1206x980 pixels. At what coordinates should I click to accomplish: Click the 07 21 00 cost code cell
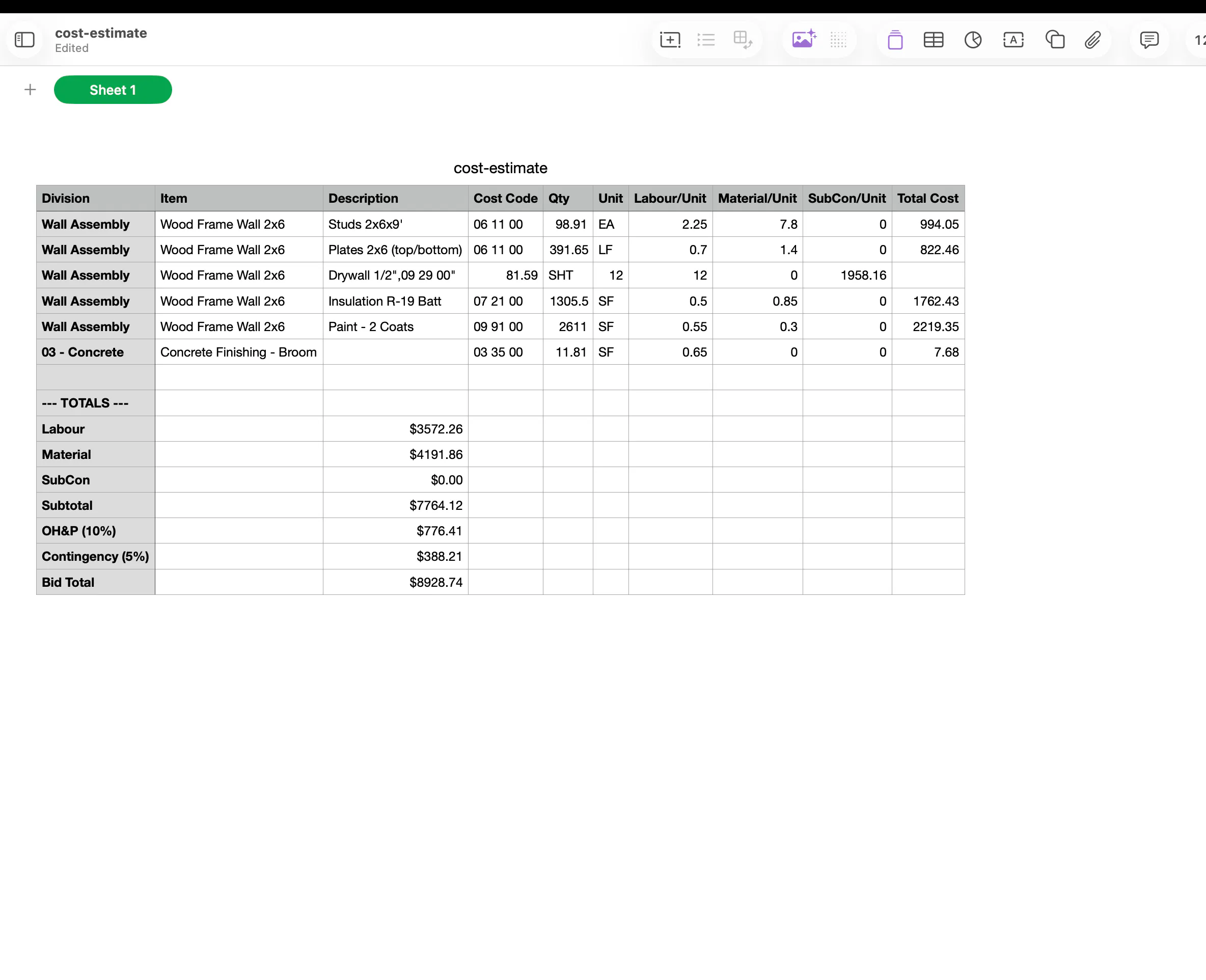pyautogui.click(x=506, y=301)
